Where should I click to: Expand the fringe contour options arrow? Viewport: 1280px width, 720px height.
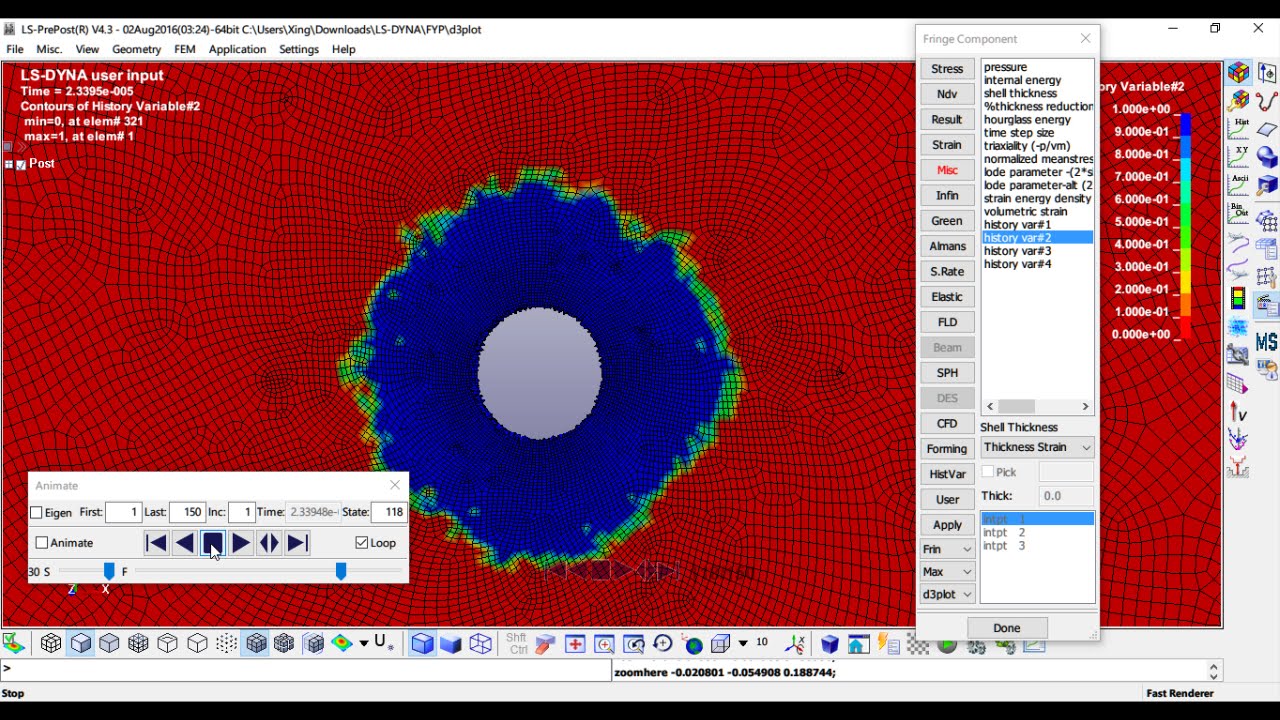coord(364,643)
